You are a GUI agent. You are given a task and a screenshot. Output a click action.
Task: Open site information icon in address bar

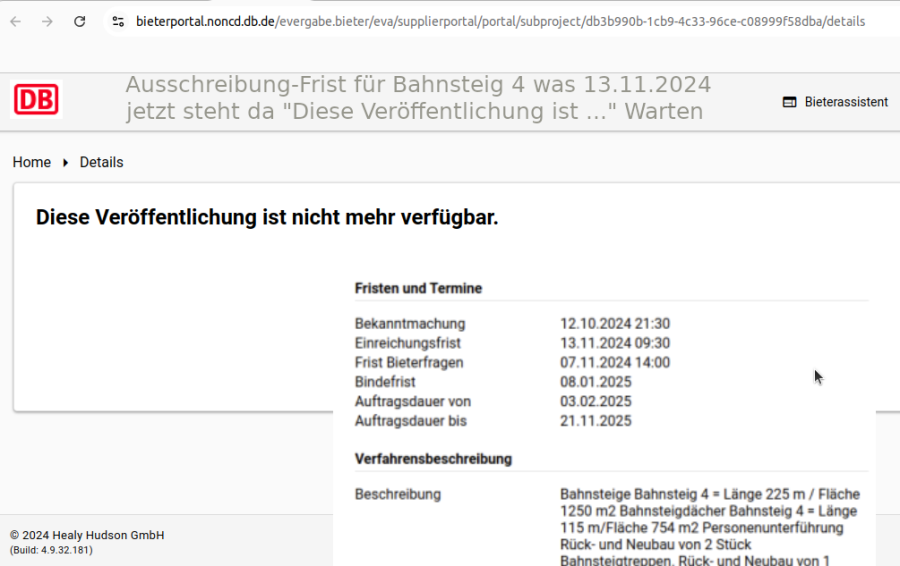pyautogui.click(x=118, y=21)
